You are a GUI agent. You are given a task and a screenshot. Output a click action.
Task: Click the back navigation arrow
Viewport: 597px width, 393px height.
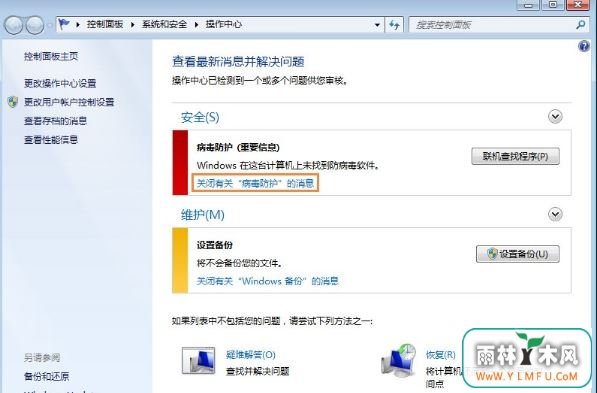click(14, 25)
